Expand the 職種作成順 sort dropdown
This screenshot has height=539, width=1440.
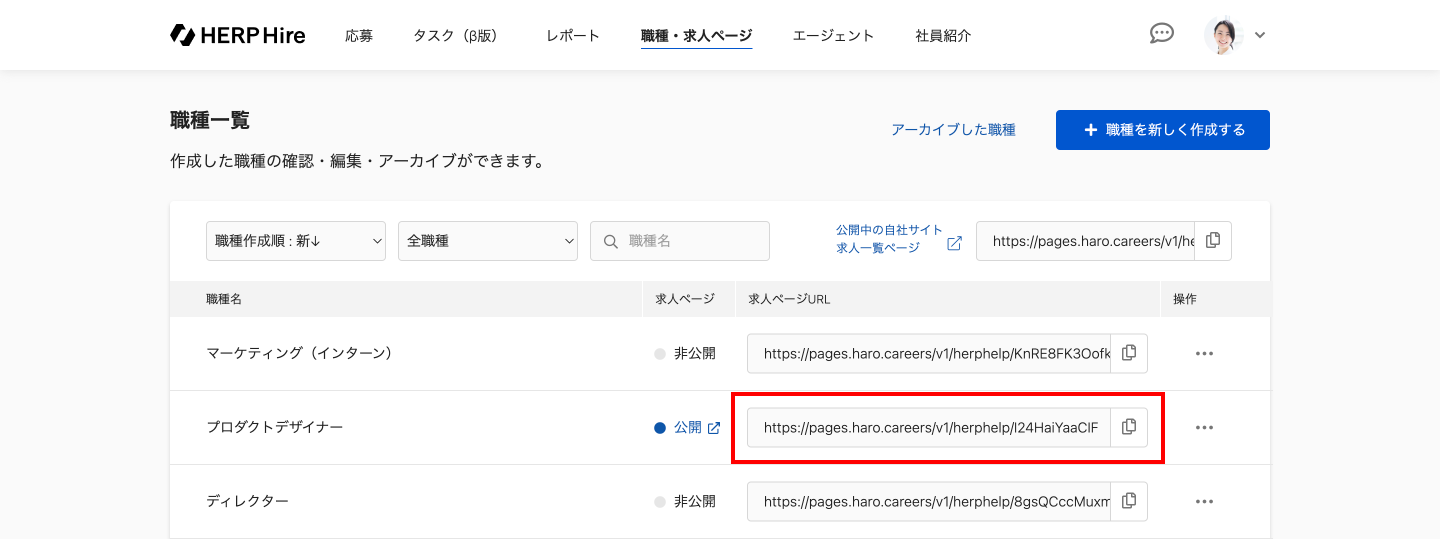click(296, 241)
